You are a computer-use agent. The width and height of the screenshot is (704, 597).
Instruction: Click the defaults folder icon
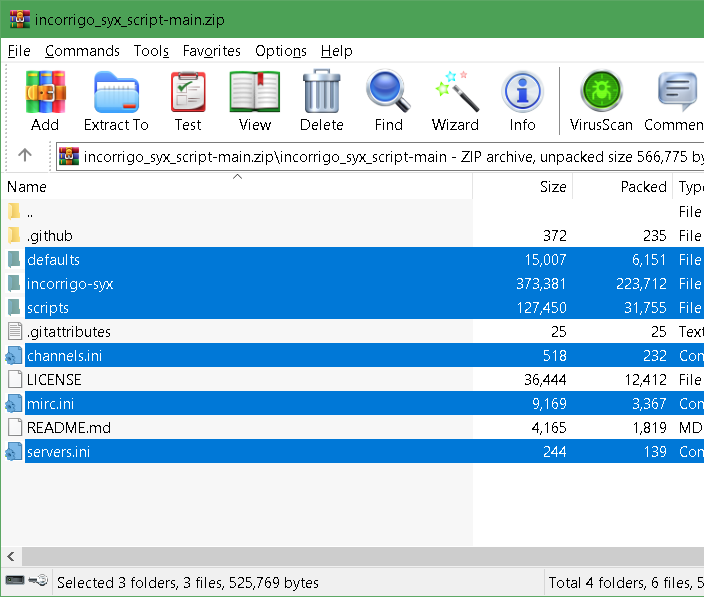point(14,259)
